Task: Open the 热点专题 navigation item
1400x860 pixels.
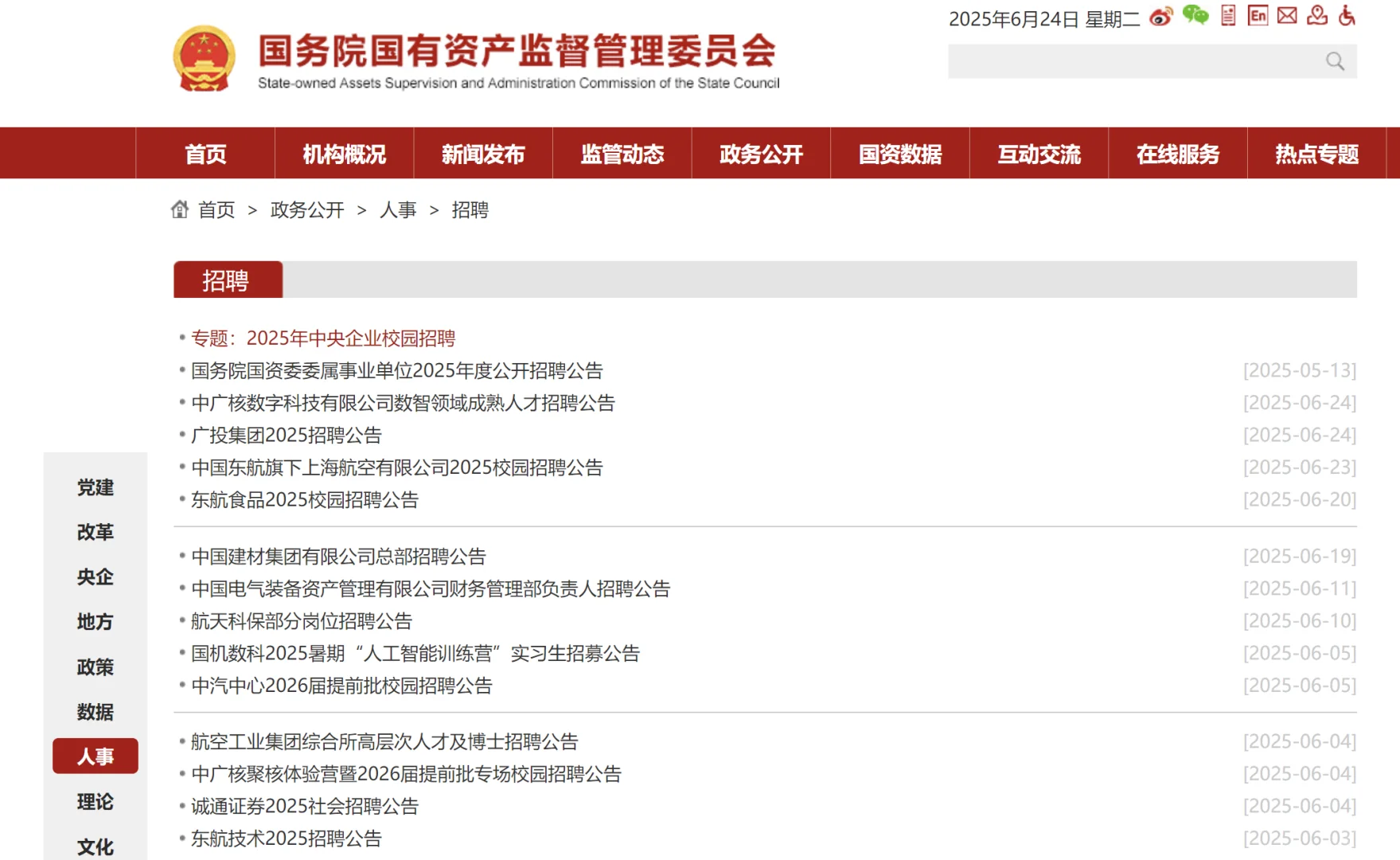Action: tap(1316, 153)
